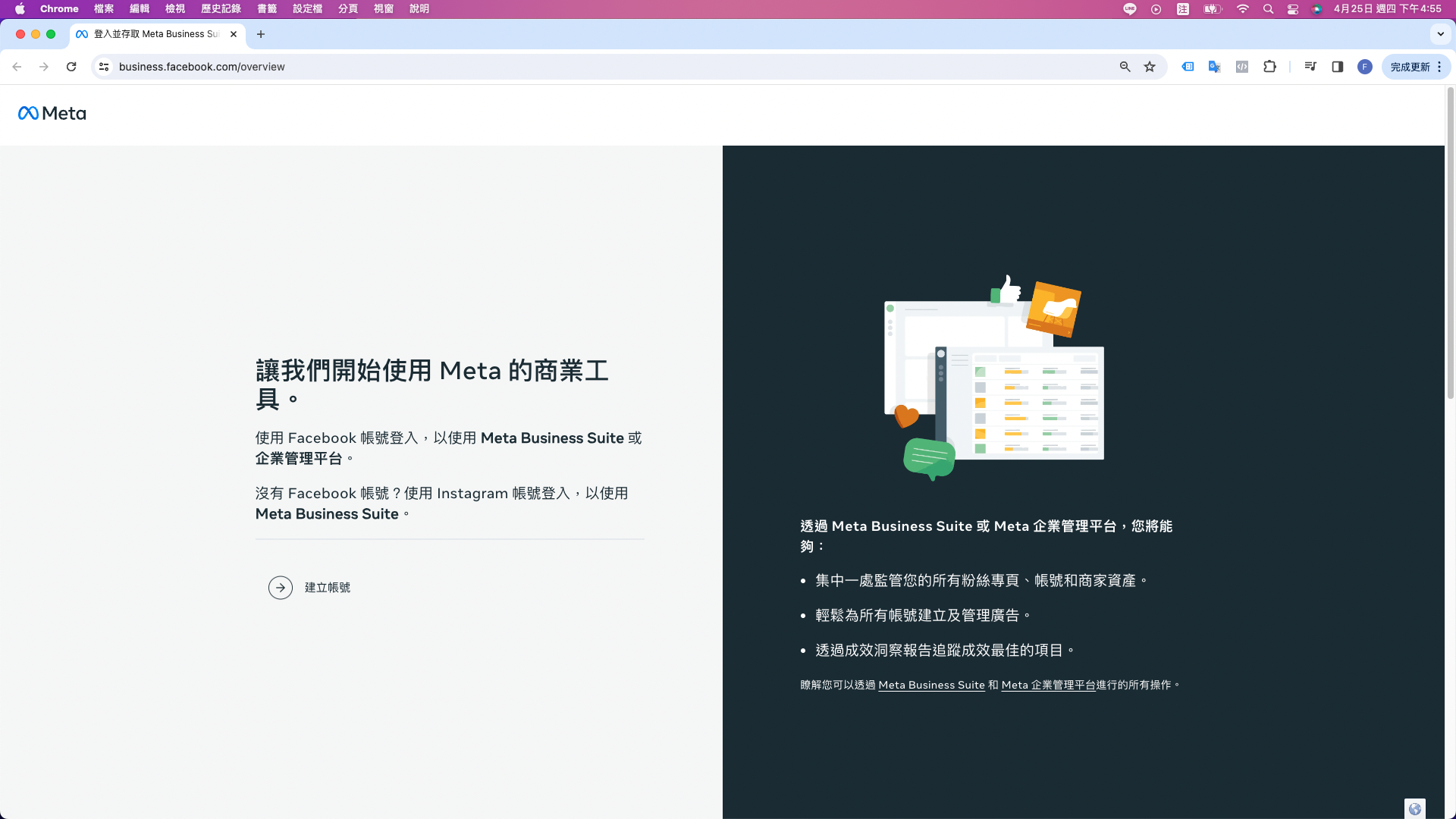Open the site info icon in the address bar
Viewport: 1456px width, 819px height.
104,67
